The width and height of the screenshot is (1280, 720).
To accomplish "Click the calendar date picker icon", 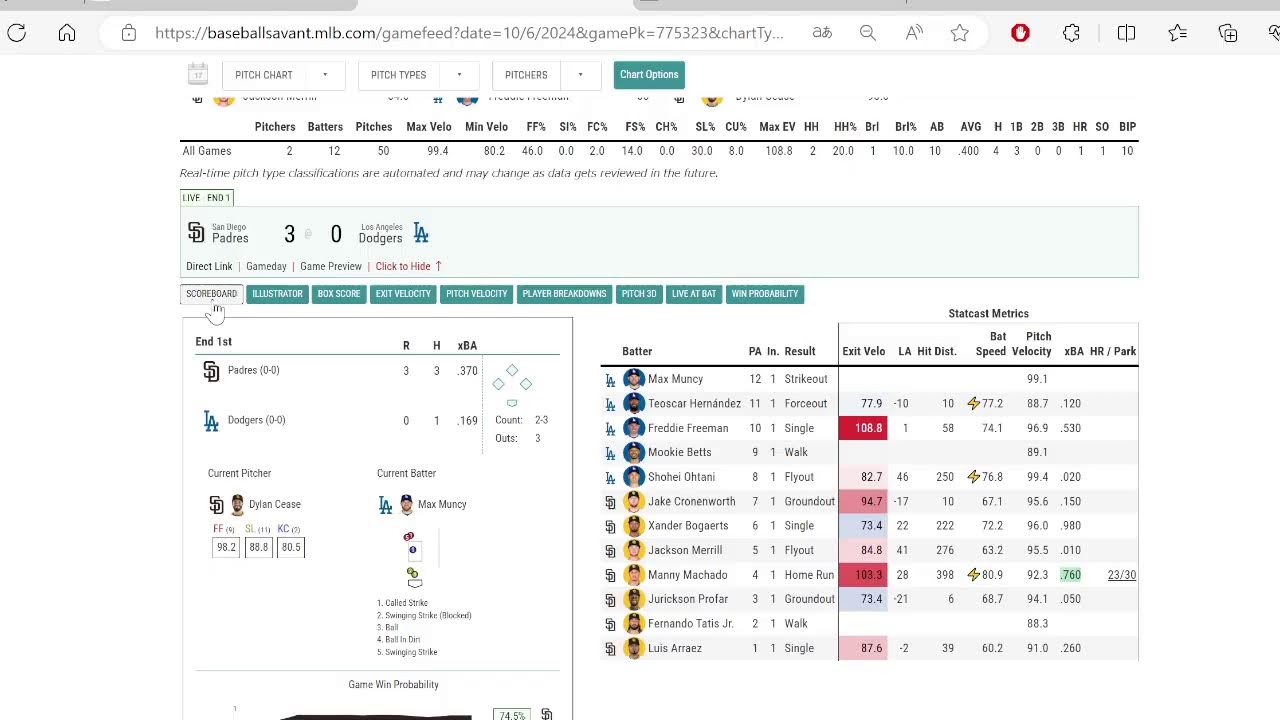I will click(x=197, y=74).
